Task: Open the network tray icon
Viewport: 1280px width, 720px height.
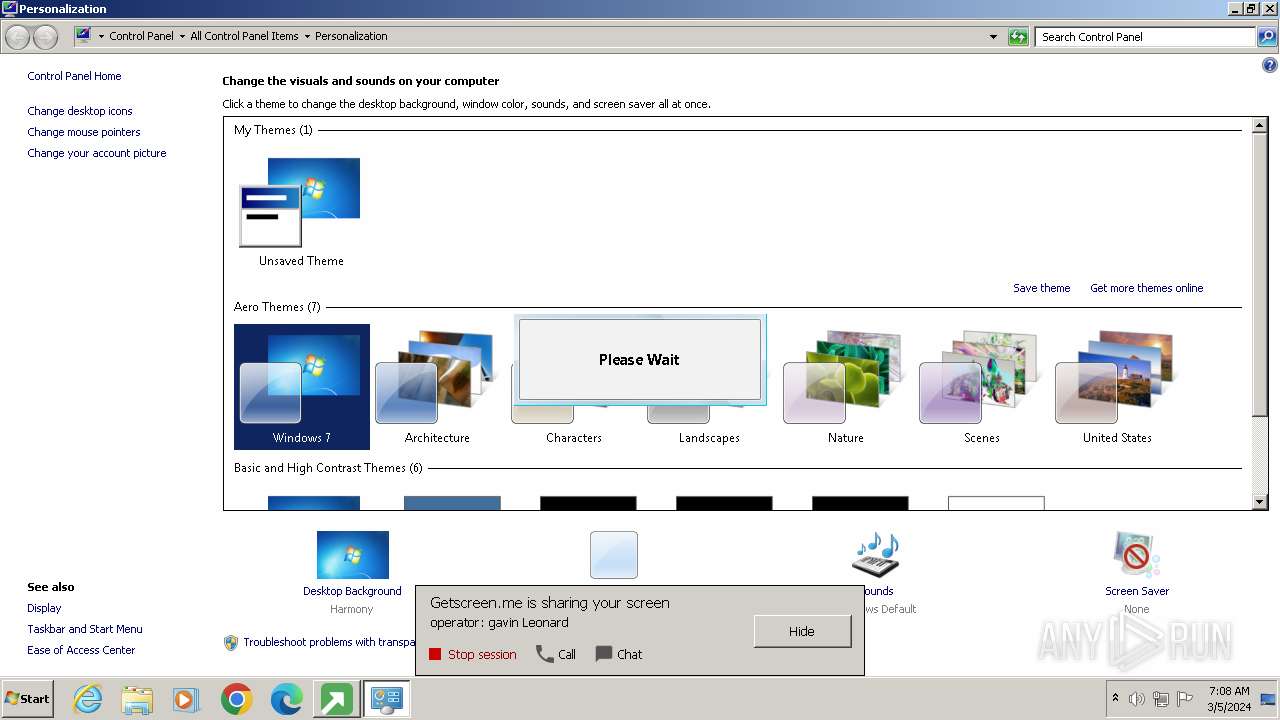Action: [1161, 699]
